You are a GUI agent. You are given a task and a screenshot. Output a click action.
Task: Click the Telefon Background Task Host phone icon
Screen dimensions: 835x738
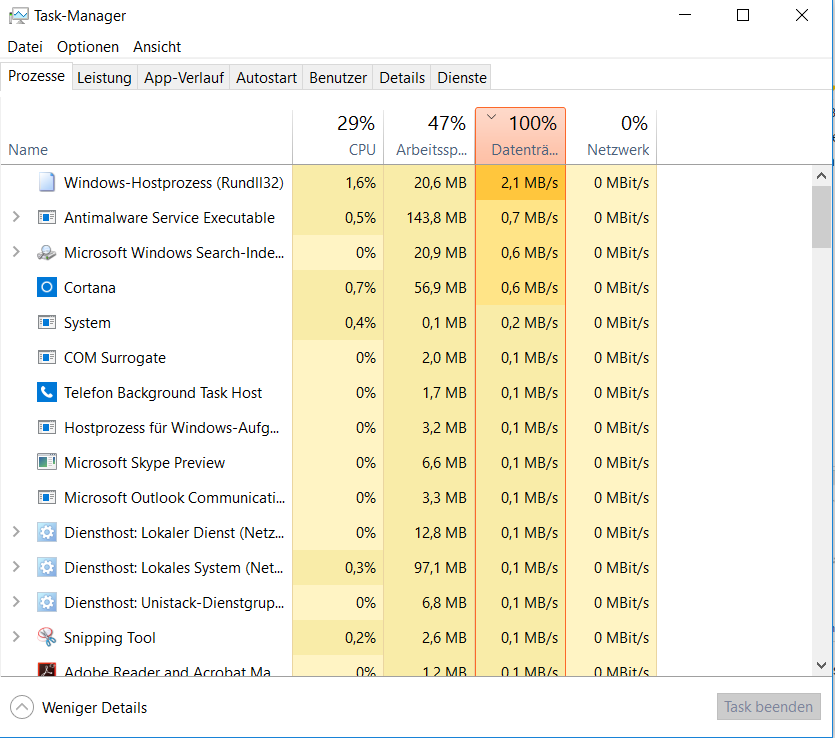(47, 392)
